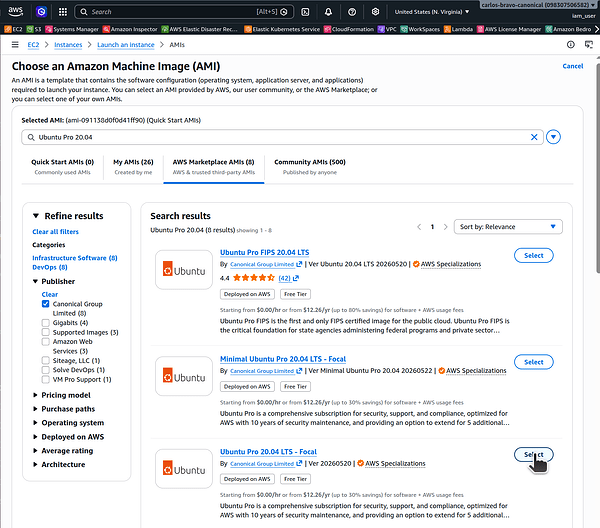
Task: Click the AMI search input field
Action: [x=282, y=137]
